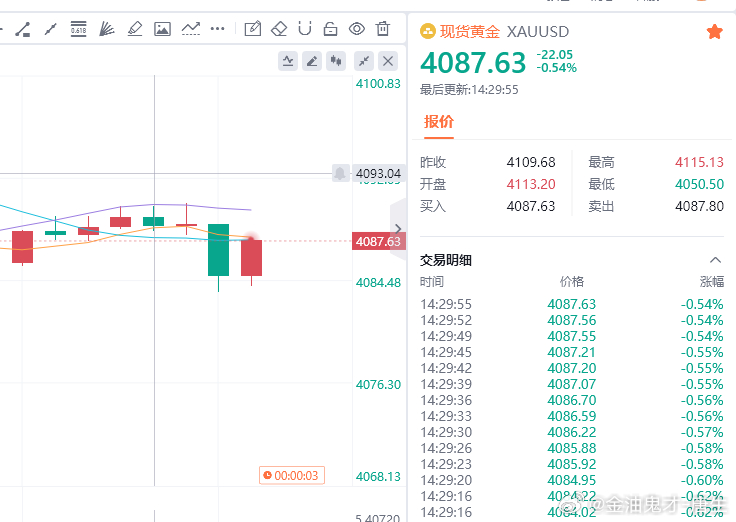The width and height of the screenshot is (736, 522).
Task: Toggle the drawings lock
Action: point(330,29)
